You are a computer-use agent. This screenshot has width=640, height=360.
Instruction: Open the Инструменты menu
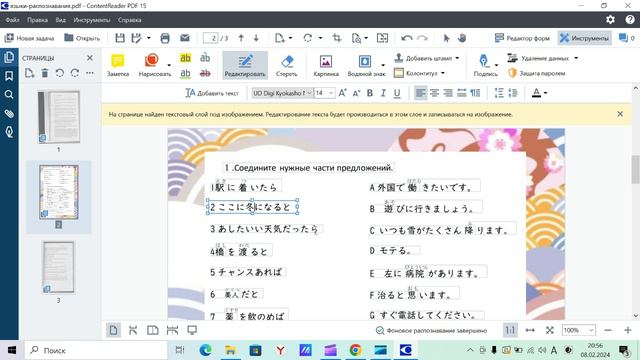[92, 20]
